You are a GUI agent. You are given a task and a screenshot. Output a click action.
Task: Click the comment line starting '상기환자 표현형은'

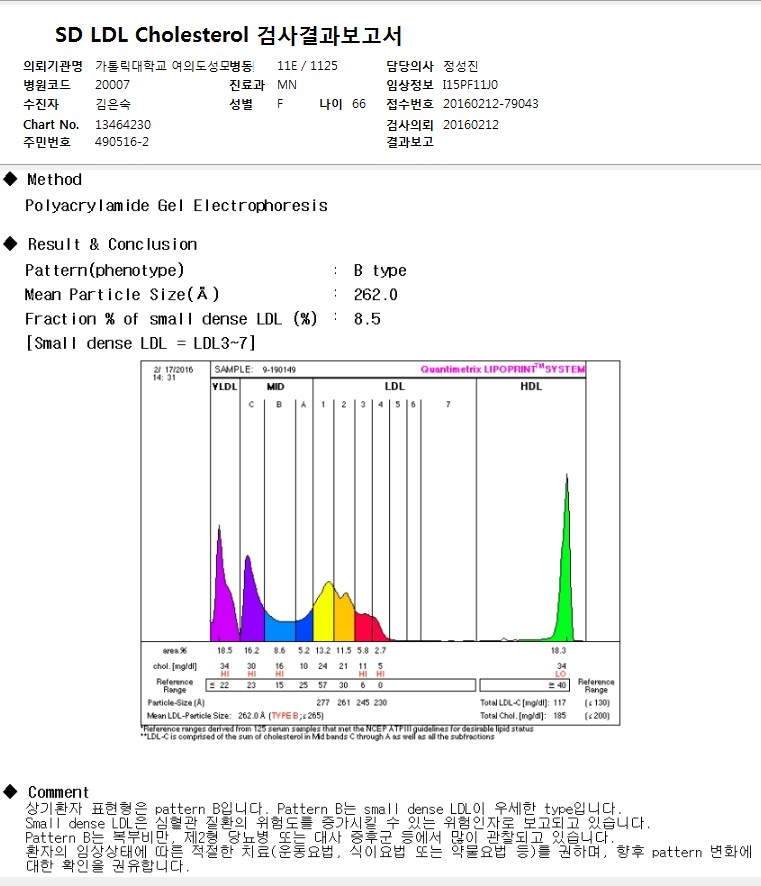pyautogui.click(x=323, y=809)
